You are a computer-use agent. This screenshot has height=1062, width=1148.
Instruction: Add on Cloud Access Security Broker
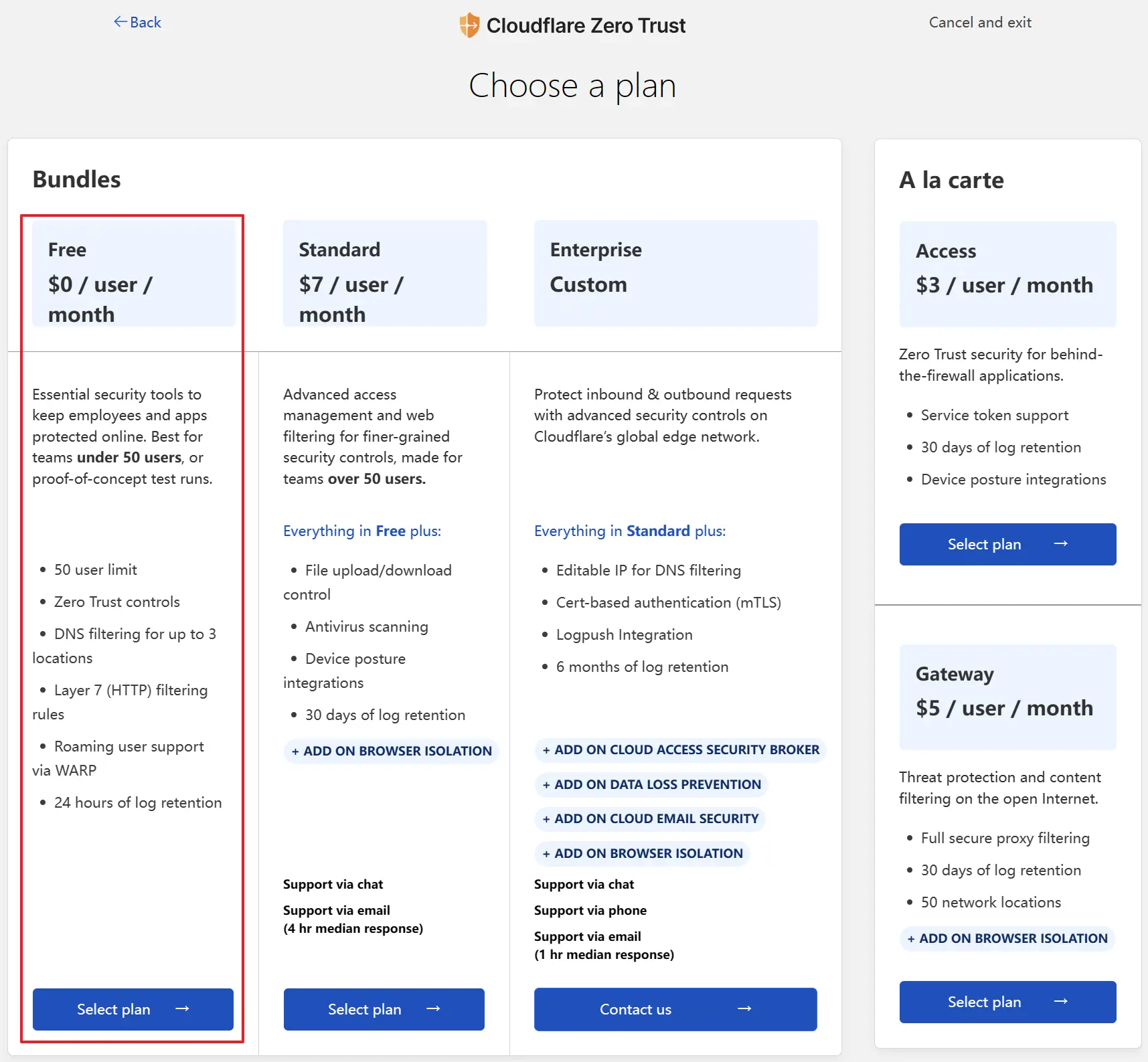(681, 749)
